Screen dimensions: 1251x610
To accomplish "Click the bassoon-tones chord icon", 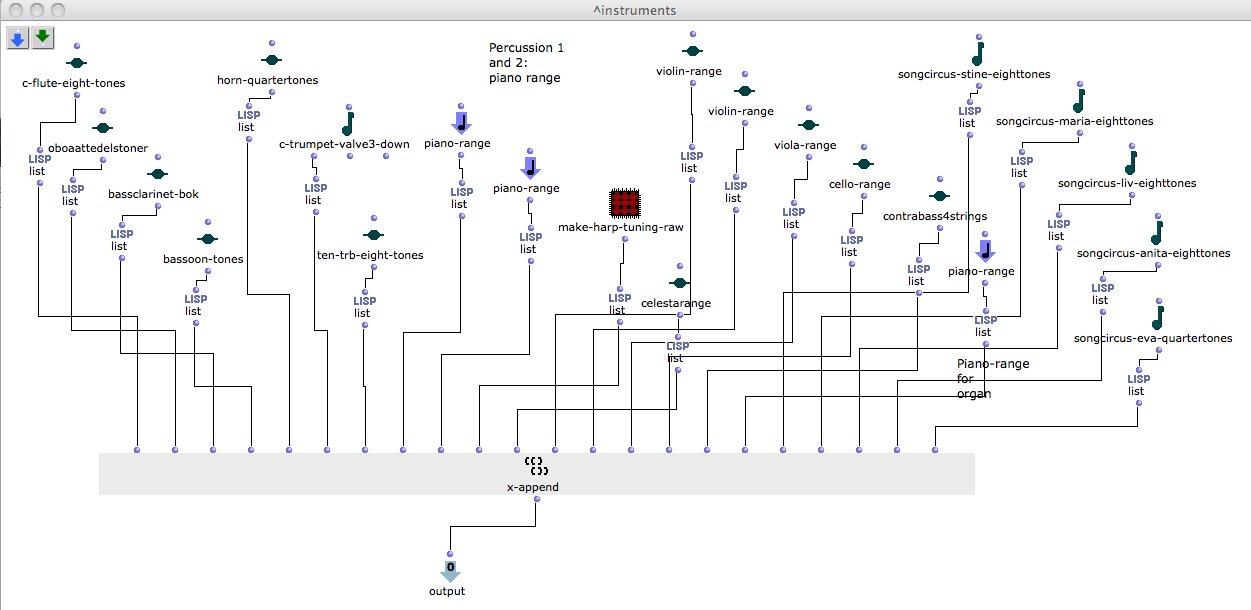I will (207, 239).
